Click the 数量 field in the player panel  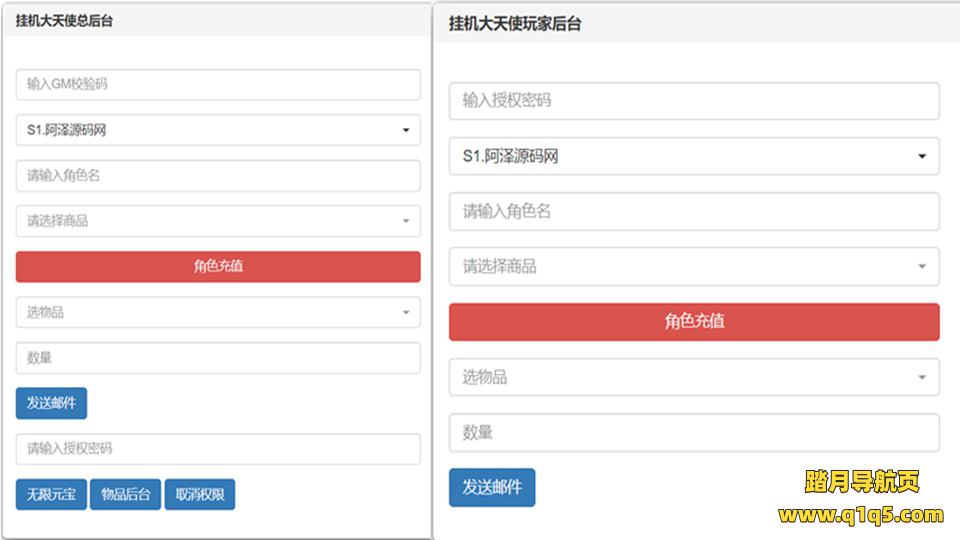[694, 433]
